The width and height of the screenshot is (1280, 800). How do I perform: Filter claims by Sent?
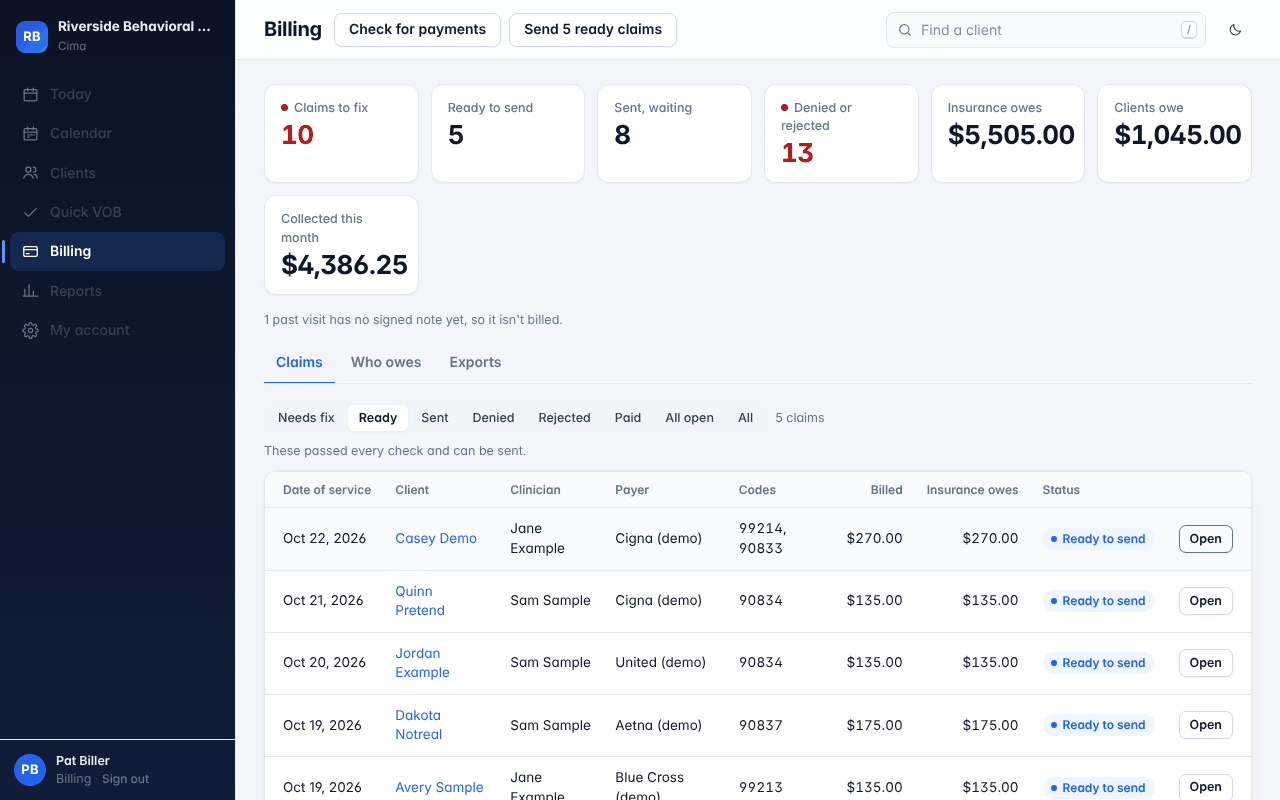(x=435, y=418)
